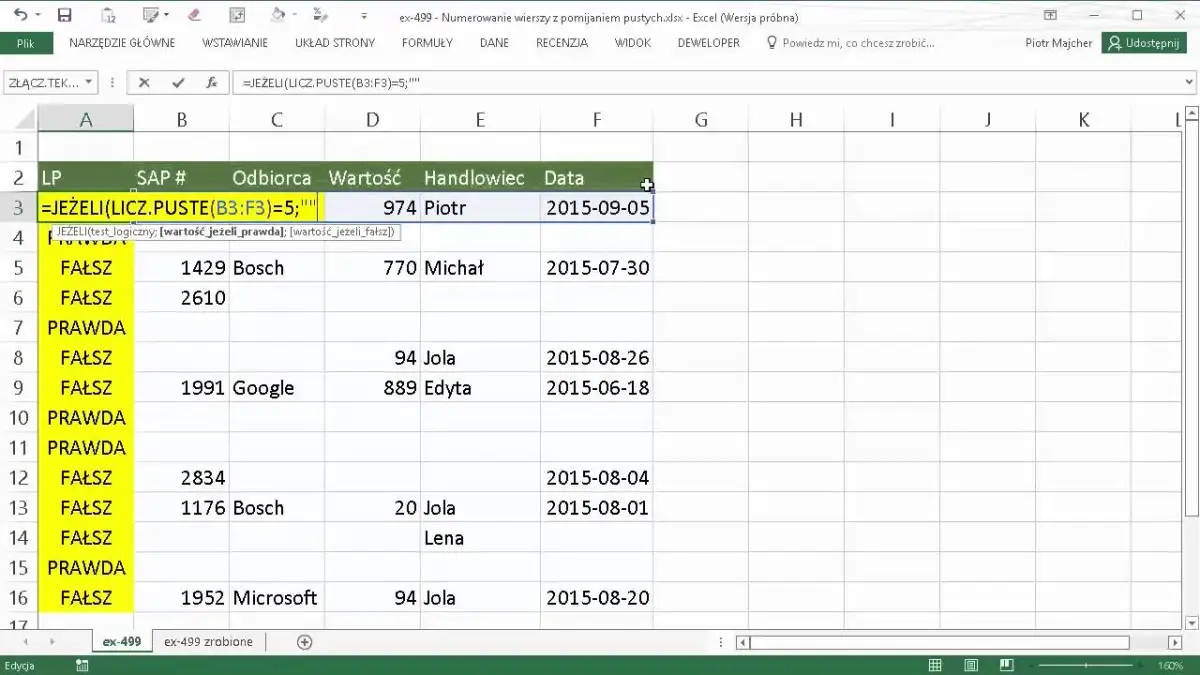Open the Undo dropdown arrow
This screenshot has height=675, width=1200.
tap(36, 13)
